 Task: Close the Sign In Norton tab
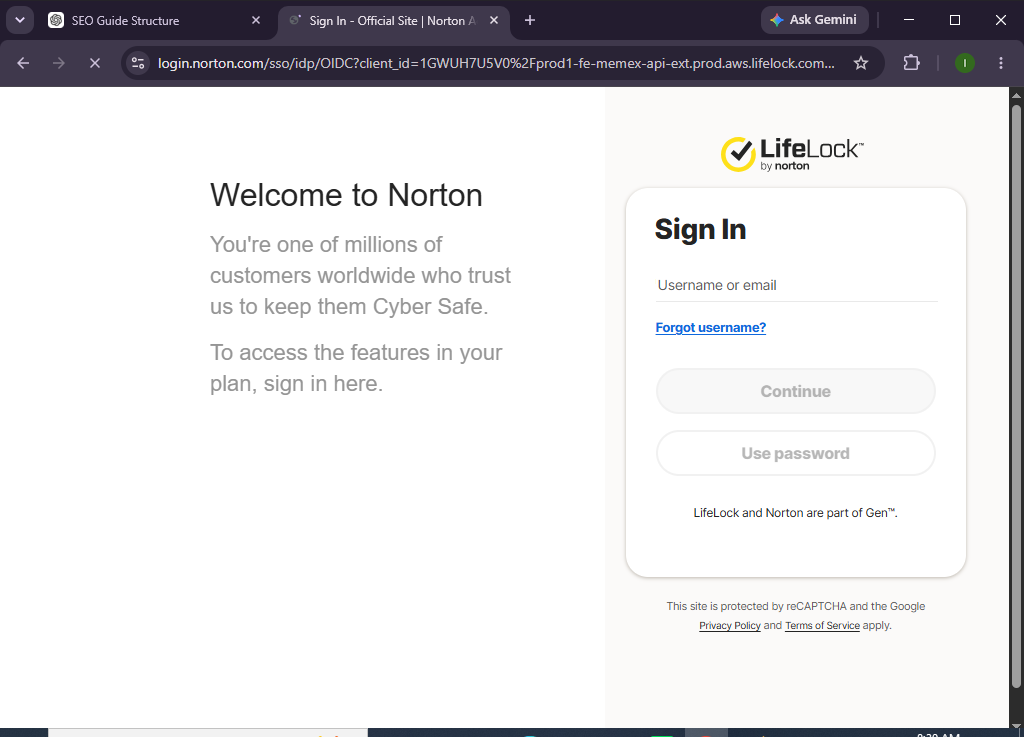(494, 20)
